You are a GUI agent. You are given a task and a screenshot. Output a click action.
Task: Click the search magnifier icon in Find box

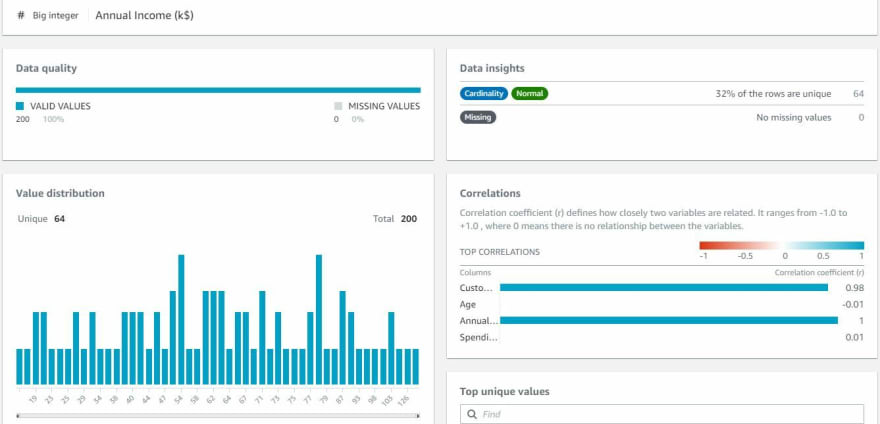pyautogui.click(x=473, y=414)
